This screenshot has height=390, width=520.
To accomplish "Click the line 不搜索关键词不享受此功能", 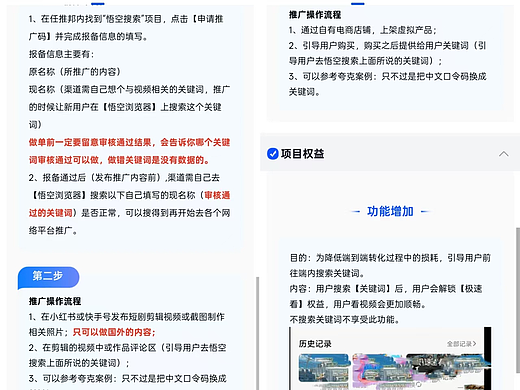I will coord(344,320).
